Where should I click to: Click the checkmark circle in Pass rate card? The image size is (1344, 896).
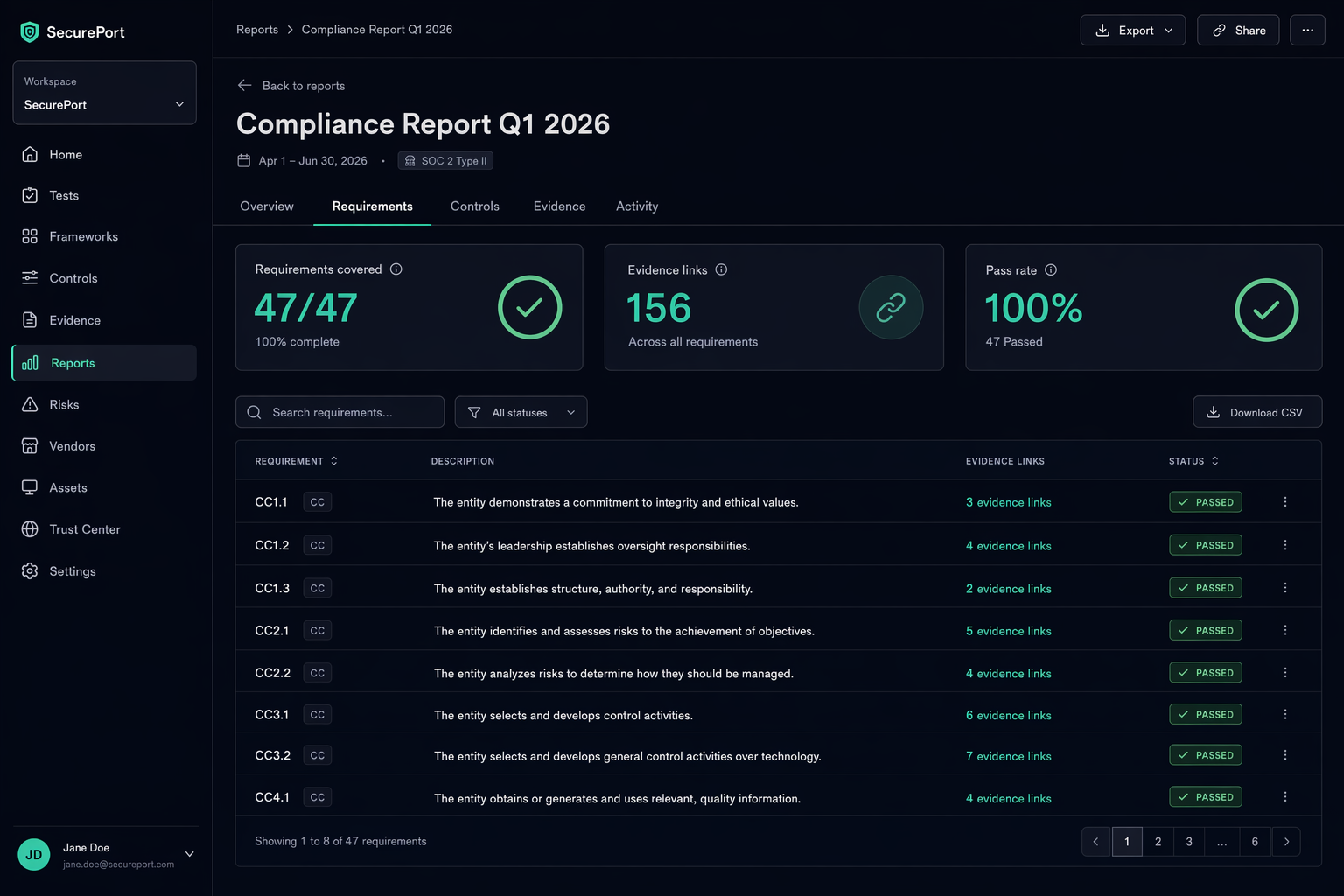point(1266,310)
